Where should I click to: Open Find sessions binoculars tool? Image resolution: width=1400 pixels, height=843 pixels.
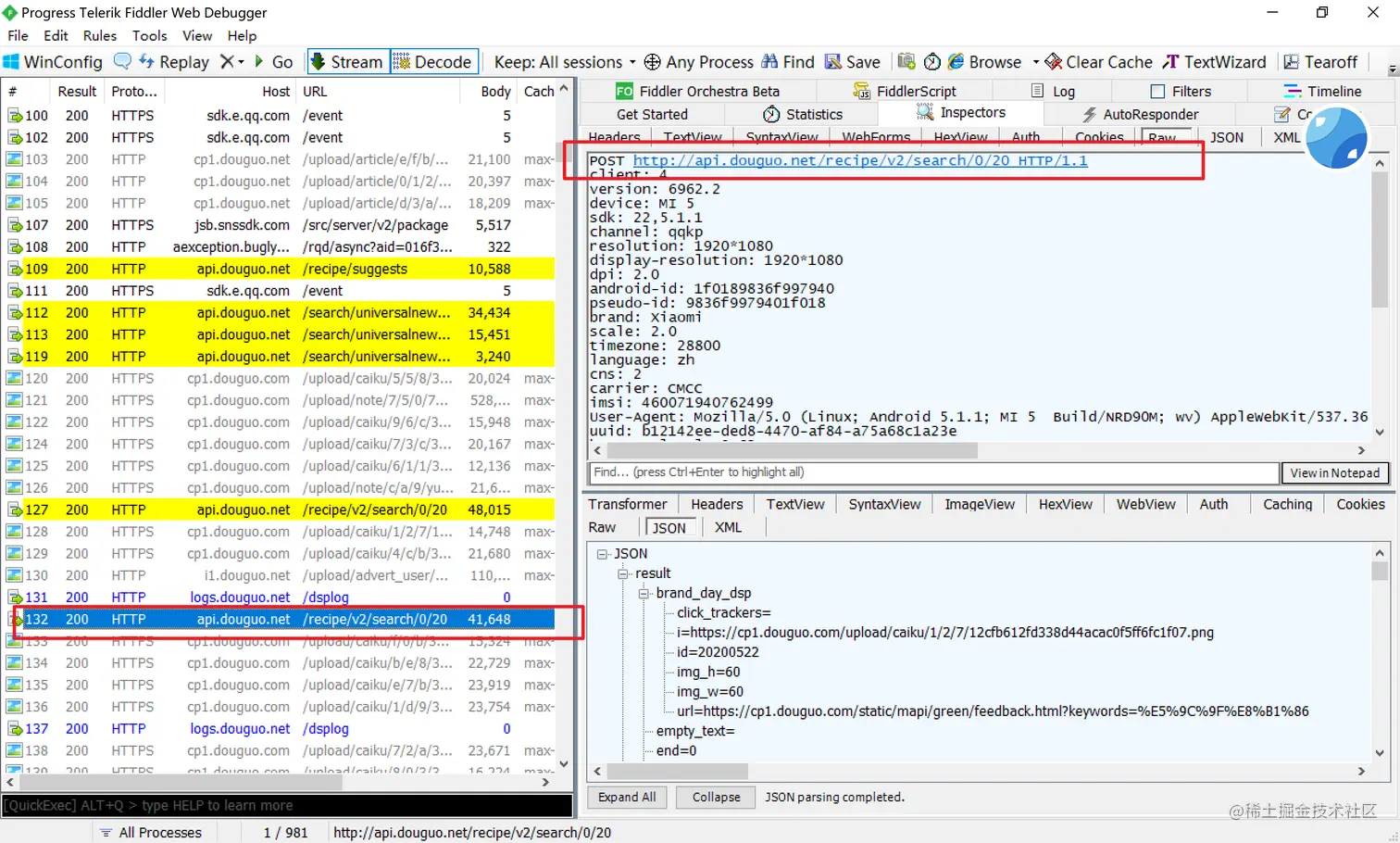(x=788, y=62)
